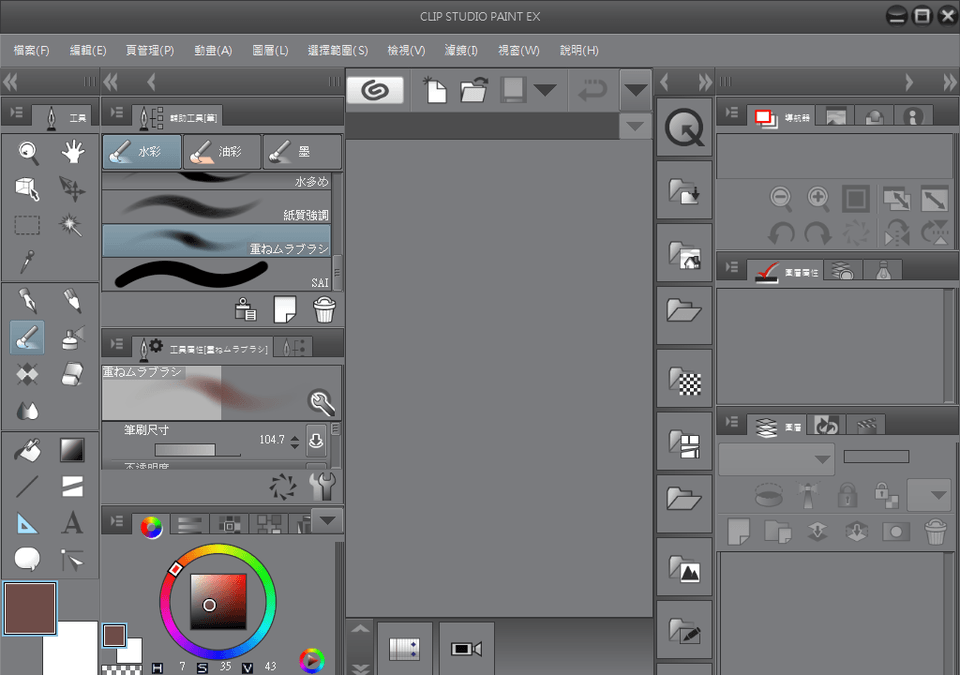The image size is (960, 675).
Task: Open Clip Studio launcher icon
Action: pos(375,91)
